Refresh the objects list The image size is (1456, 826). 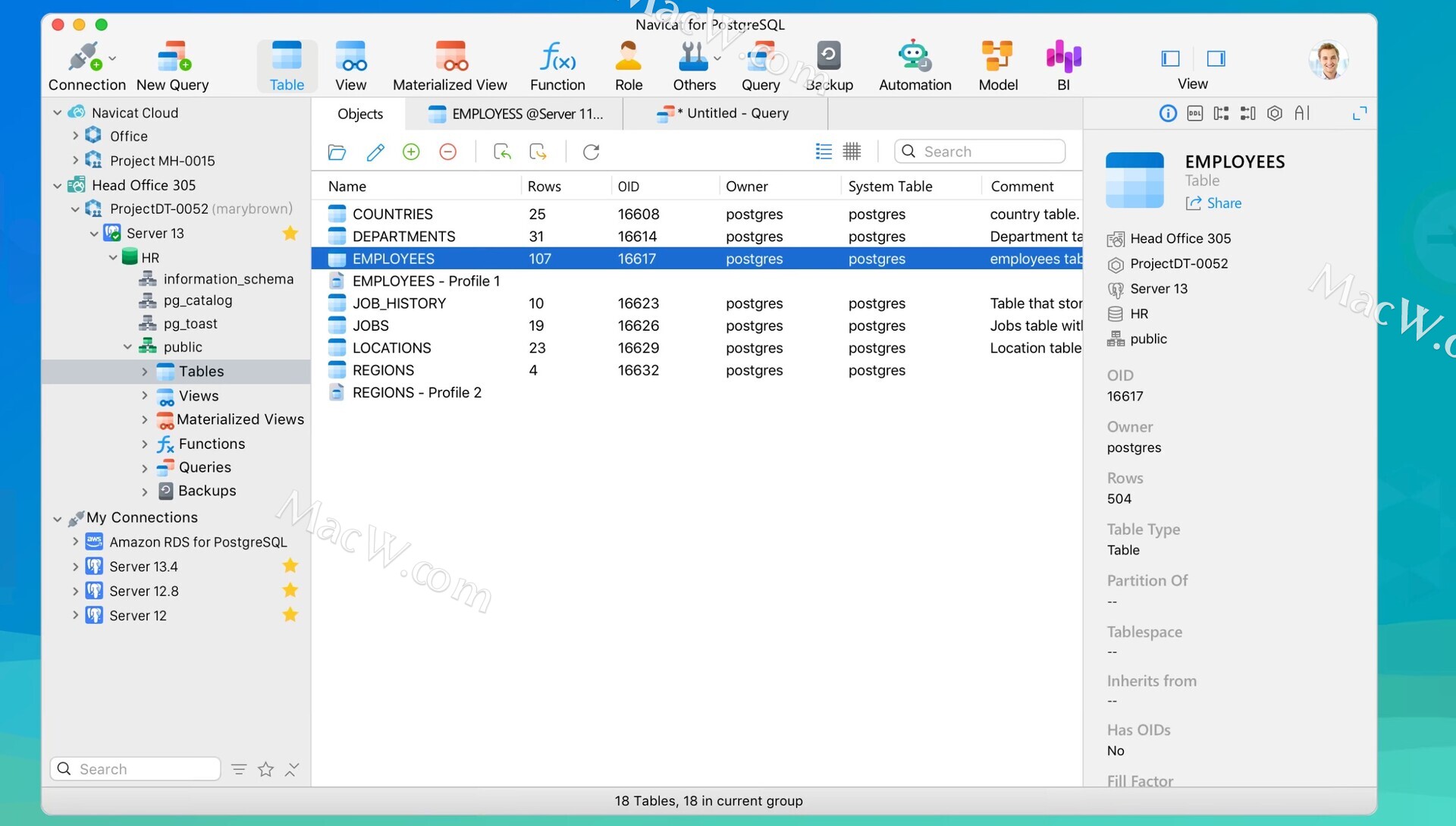[591, 152]
